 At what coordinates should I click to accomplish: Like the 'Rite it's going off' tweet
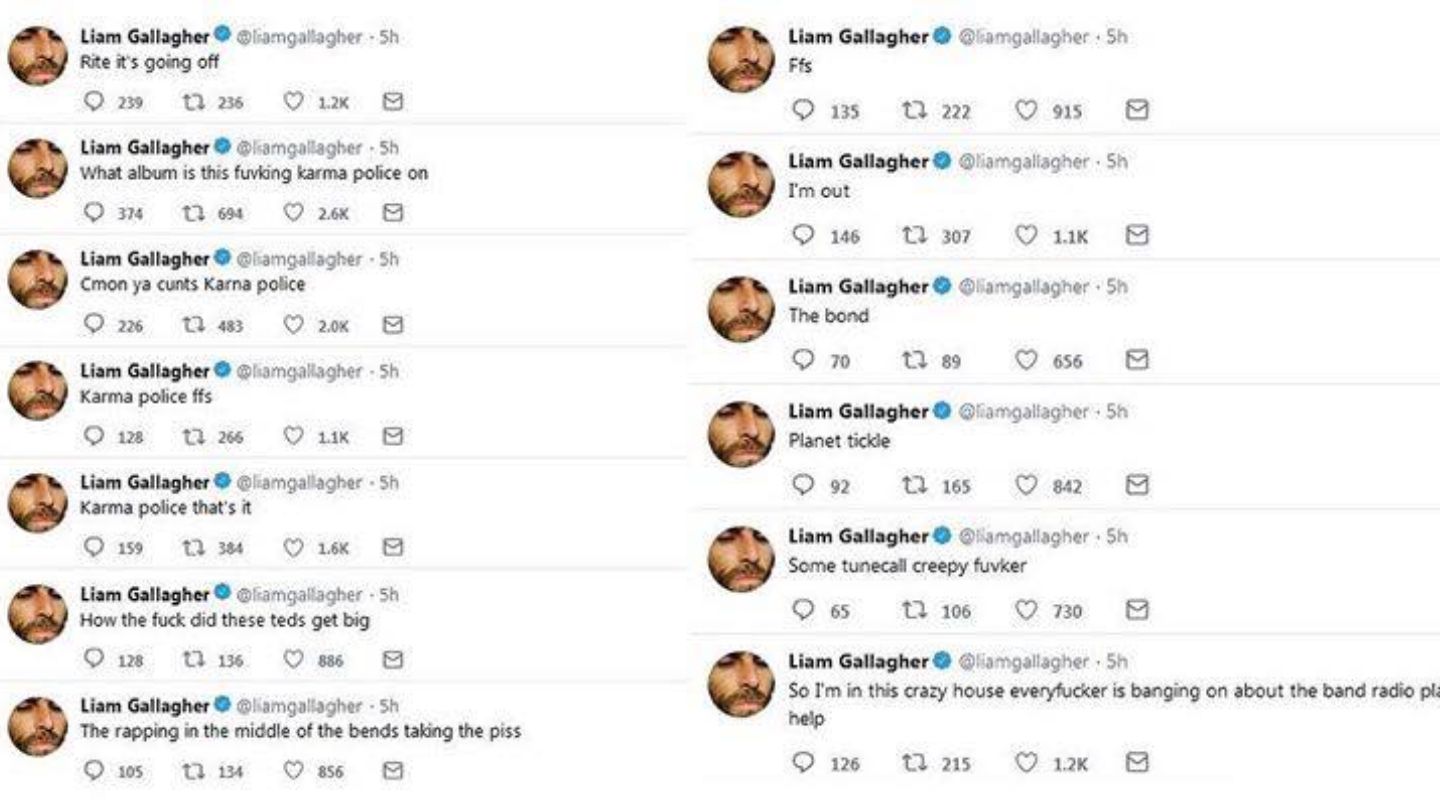[293, 102]
